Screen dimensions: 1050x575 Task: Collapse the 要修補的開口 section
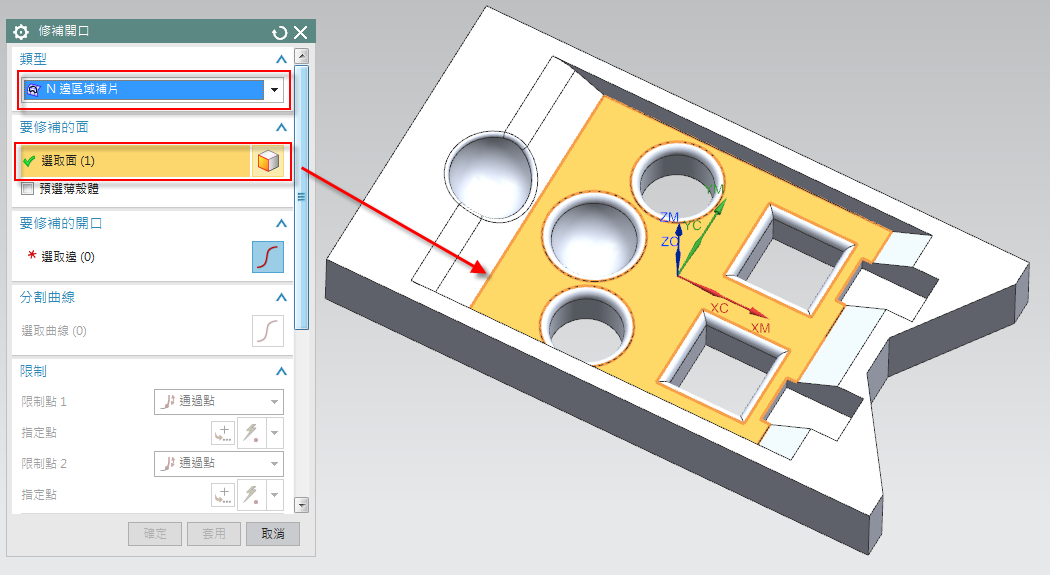click(281, 224)
